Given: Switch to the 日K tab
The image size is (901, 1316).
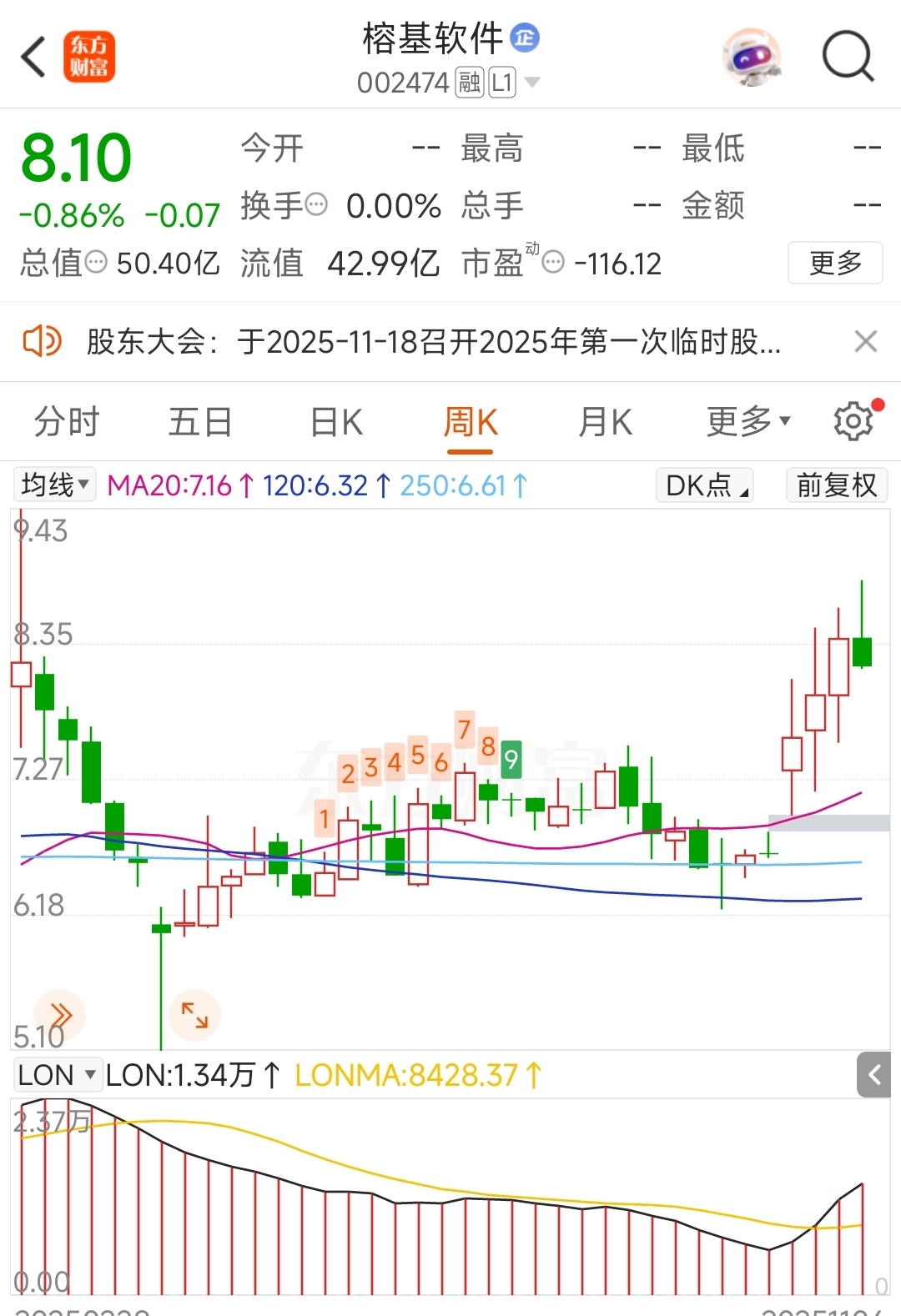Looking at the screenshot, I should pos(336,422).
